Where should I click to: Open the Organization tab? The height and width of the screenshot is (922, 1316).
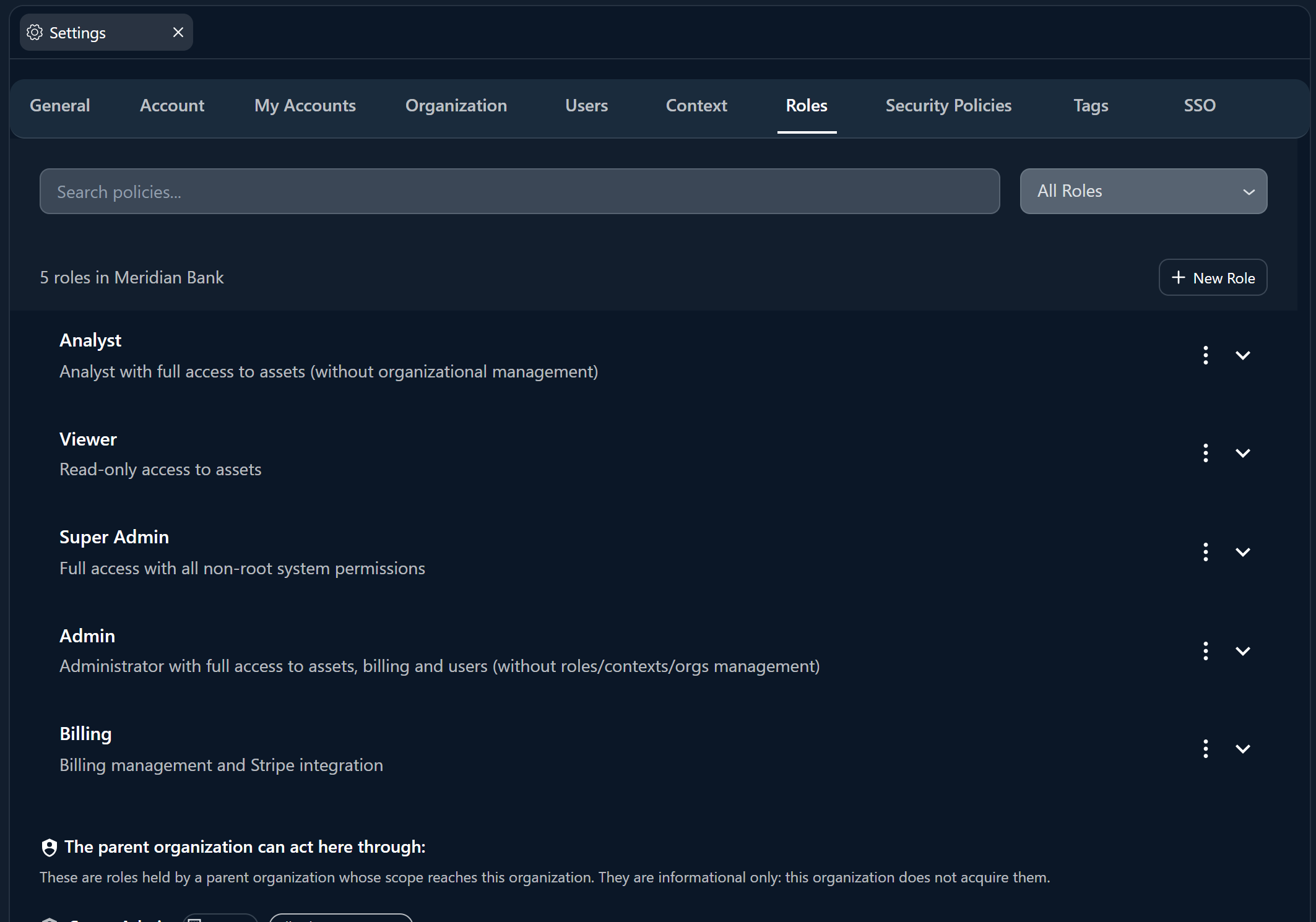pyautogui.click(x=456, y=105)
